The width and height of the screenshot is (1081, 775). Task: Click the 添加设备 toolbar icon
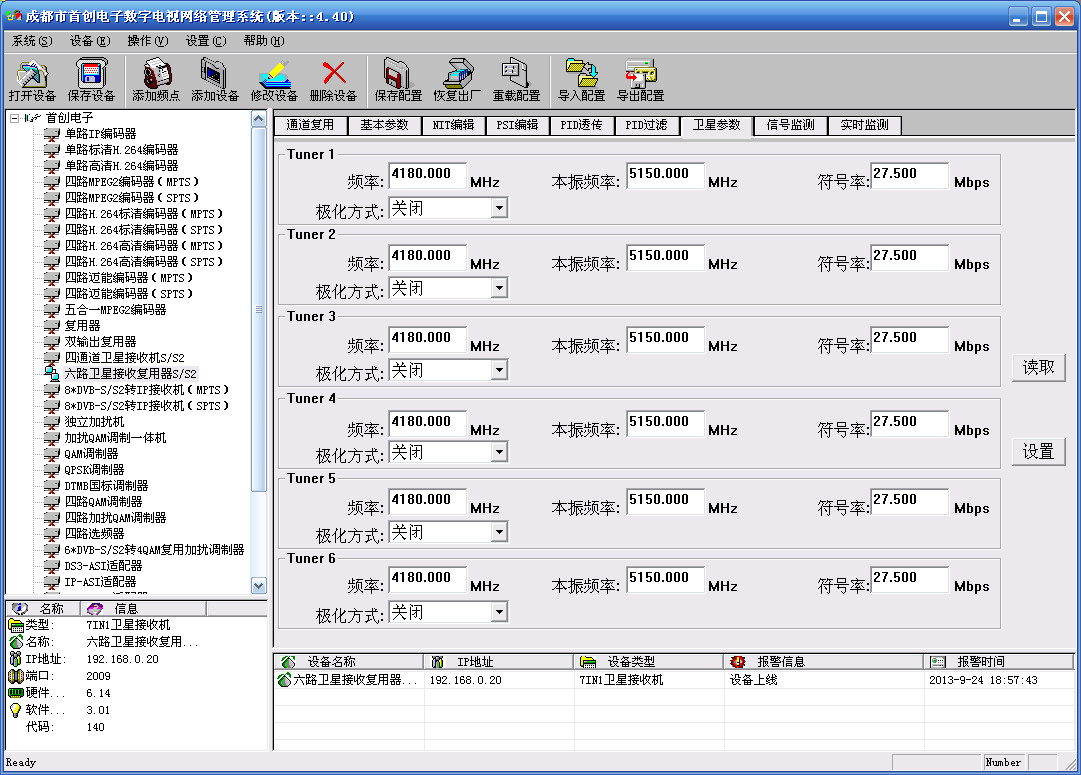click(214, 74)
